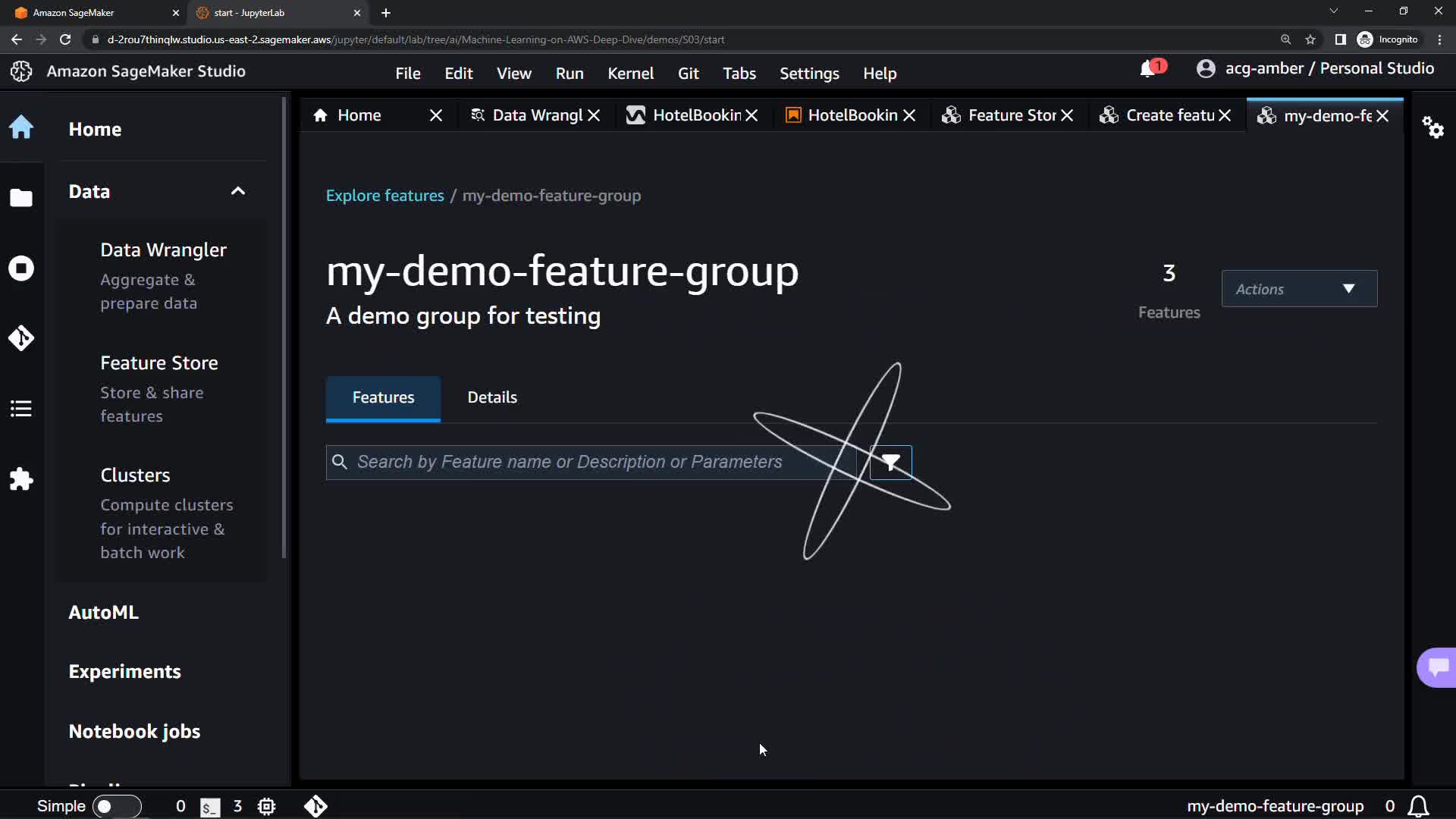This screenshot has width=1456, height=819.
Task: Open the table of contents list icon
Action: click(x=21, y=409)
